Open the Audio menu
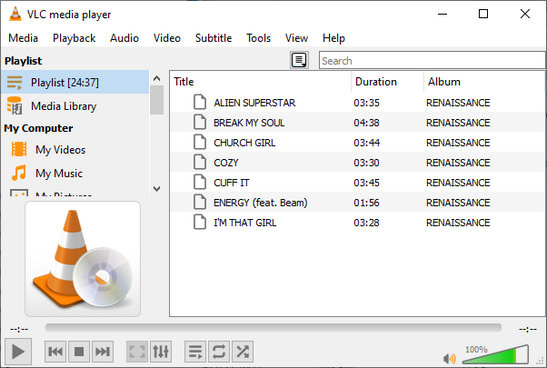547x368 pixels. 124,38
